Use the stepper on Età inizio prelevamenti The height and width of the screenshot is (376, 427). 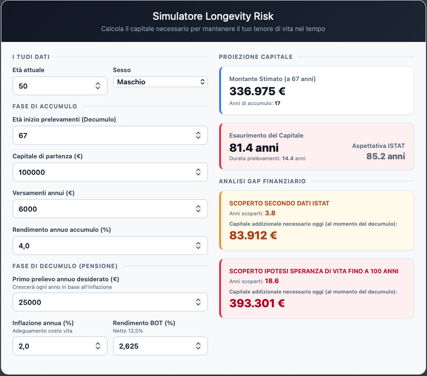(x=198, y=135)
